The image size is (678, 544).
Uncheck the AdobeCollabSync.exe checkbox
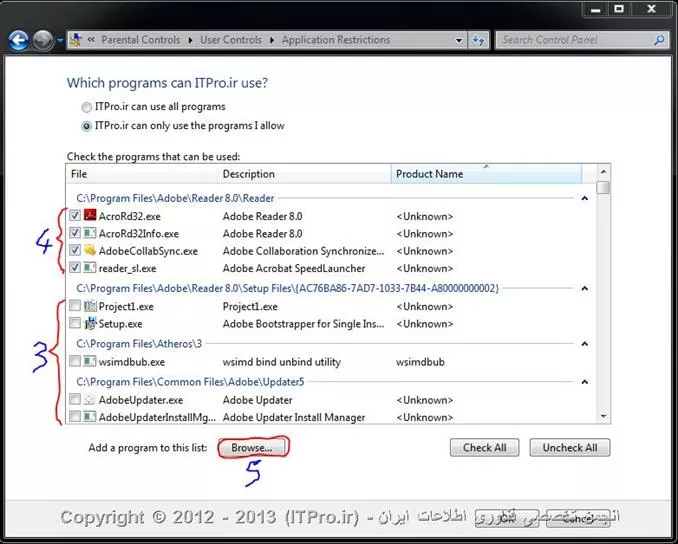click(x=75, y=250)
